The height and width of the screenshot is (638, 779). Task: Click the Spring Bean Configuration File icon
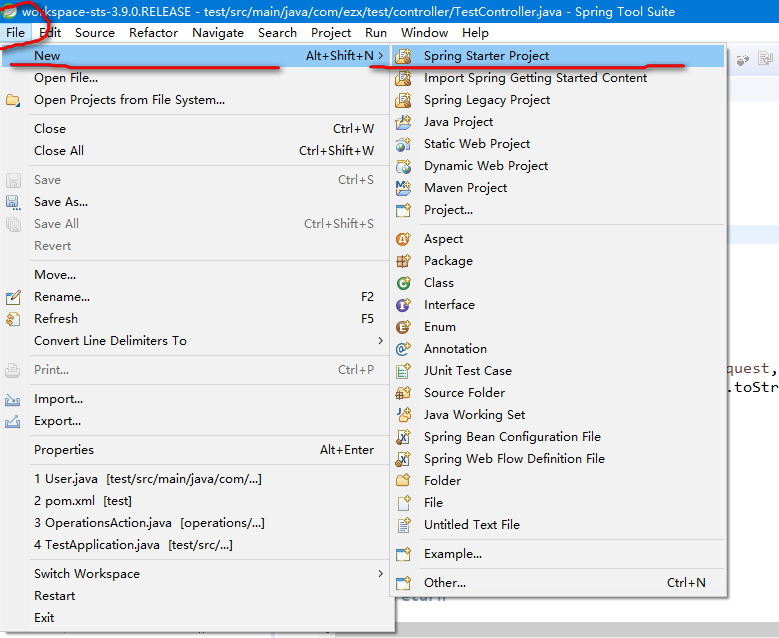tap(403, 437)
